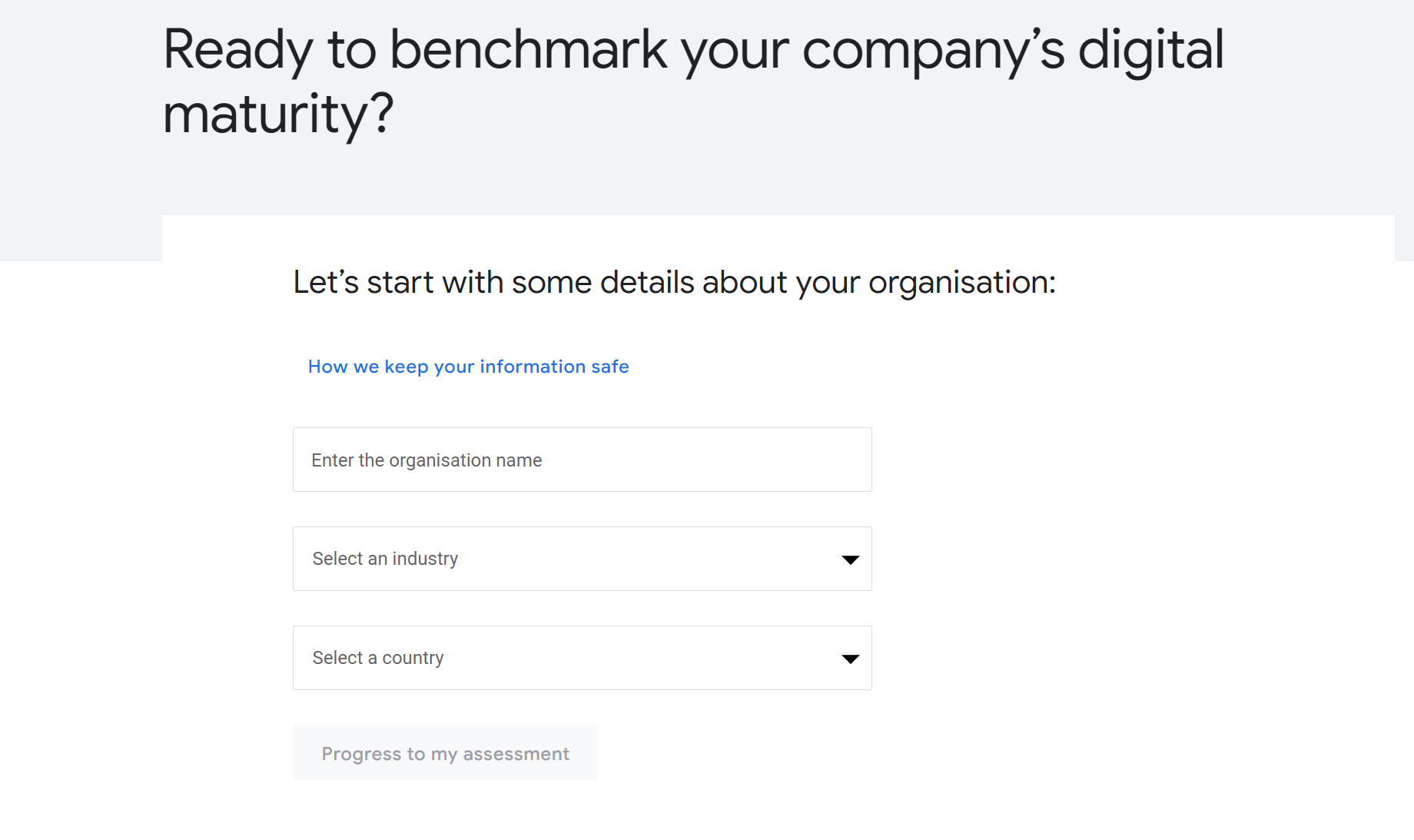Select the 'Select a country' combo box
The height and width of the screenshot is (840, 1414).
tap(582, 658)
